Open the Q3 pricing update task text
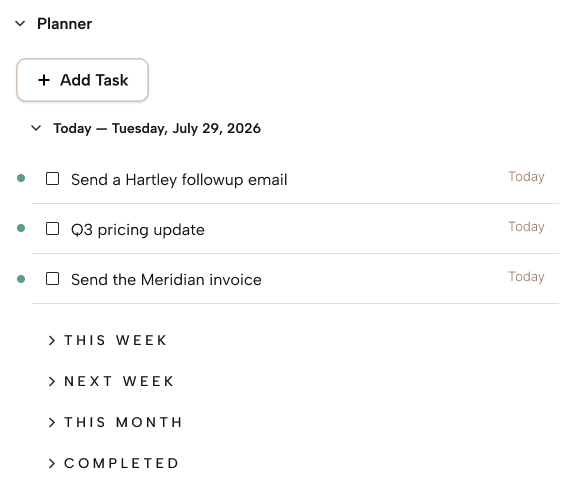 click(x=138, y=230)
